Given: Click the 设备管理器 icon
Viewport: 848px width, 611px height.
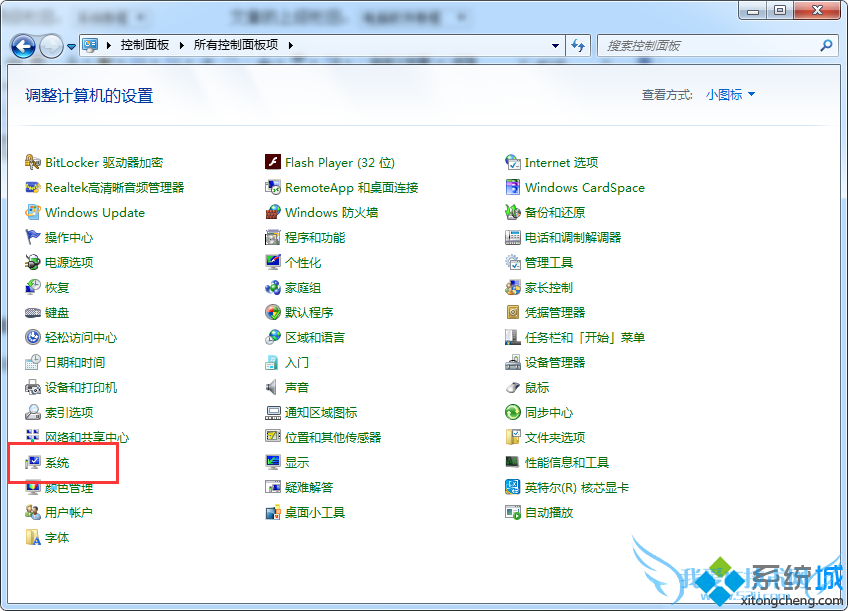Looking at the screenshot, I should point(512,362).
